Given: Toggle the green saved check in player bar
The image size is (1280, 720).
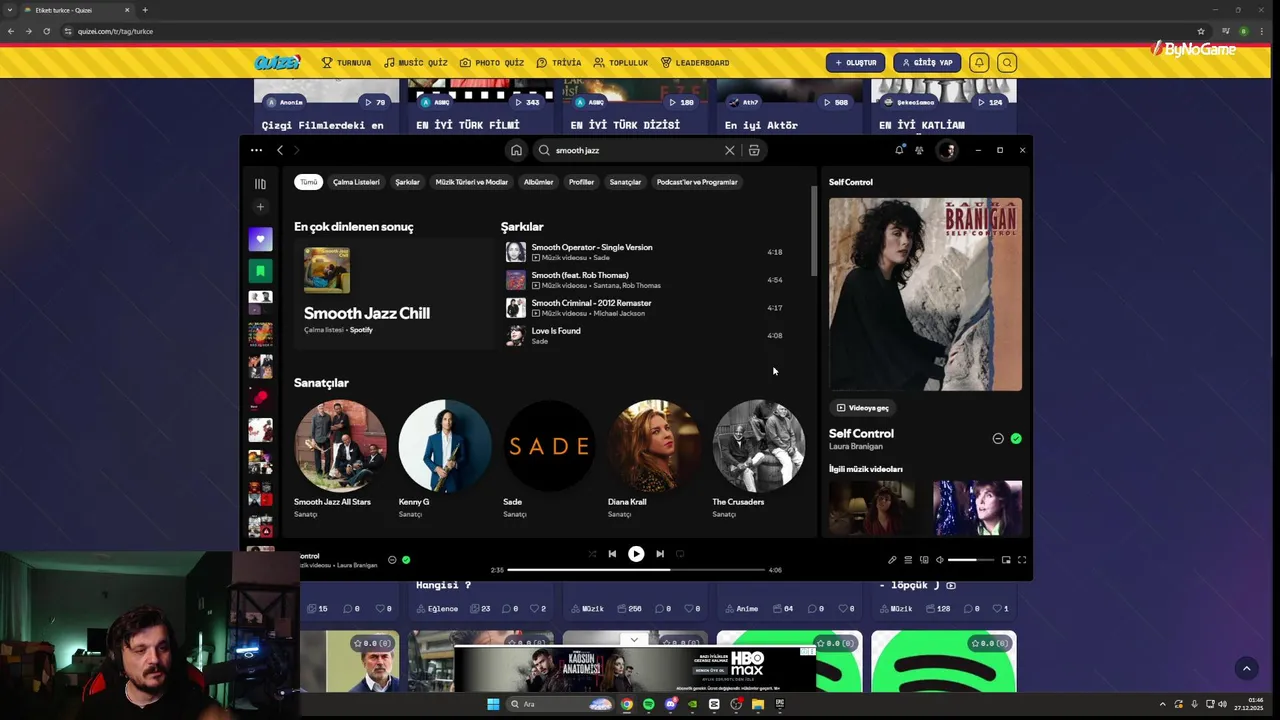Looking at the screenshot, I should 406,560.
